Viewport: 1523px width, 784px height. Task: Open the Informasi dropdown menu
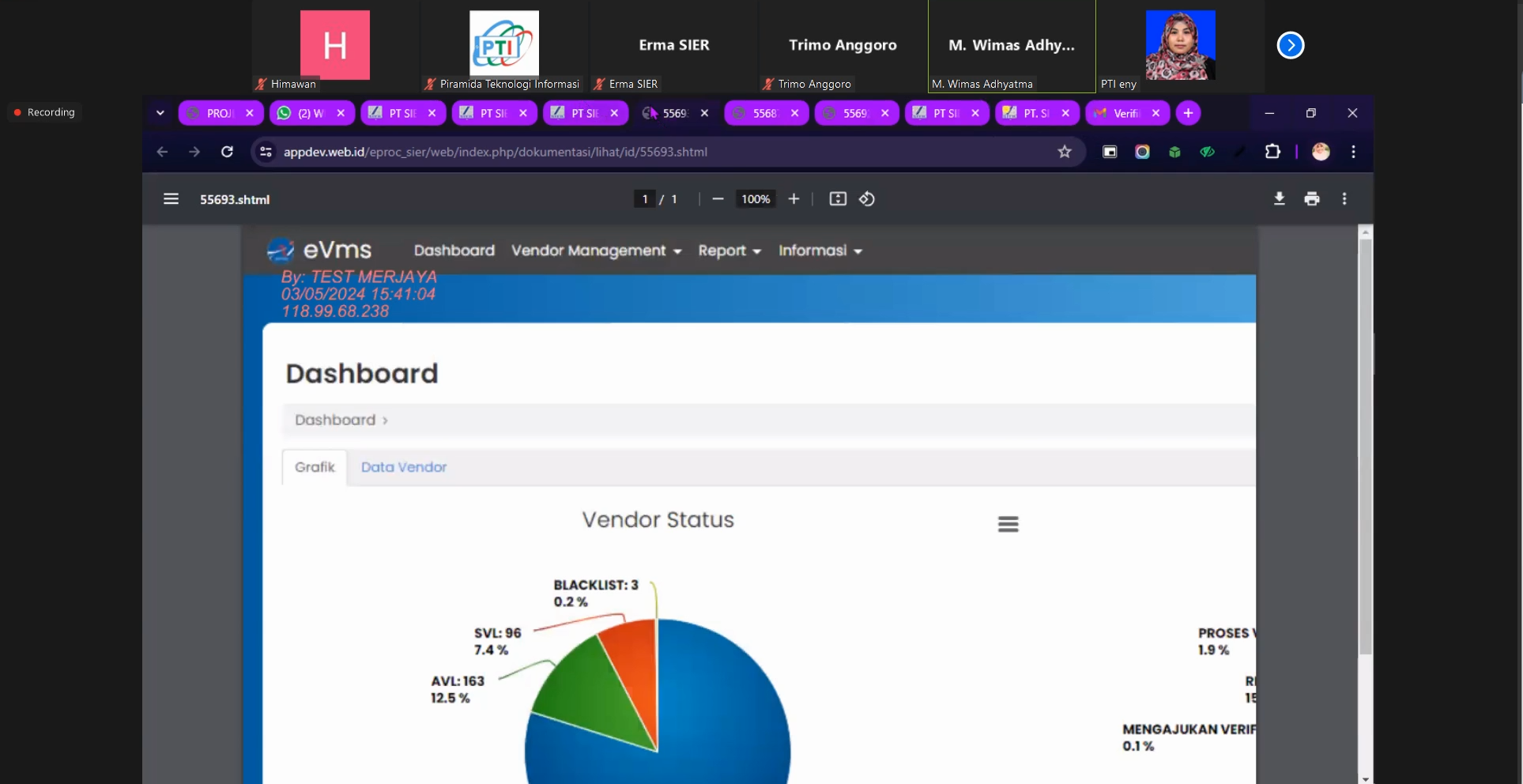pos(820,251)
